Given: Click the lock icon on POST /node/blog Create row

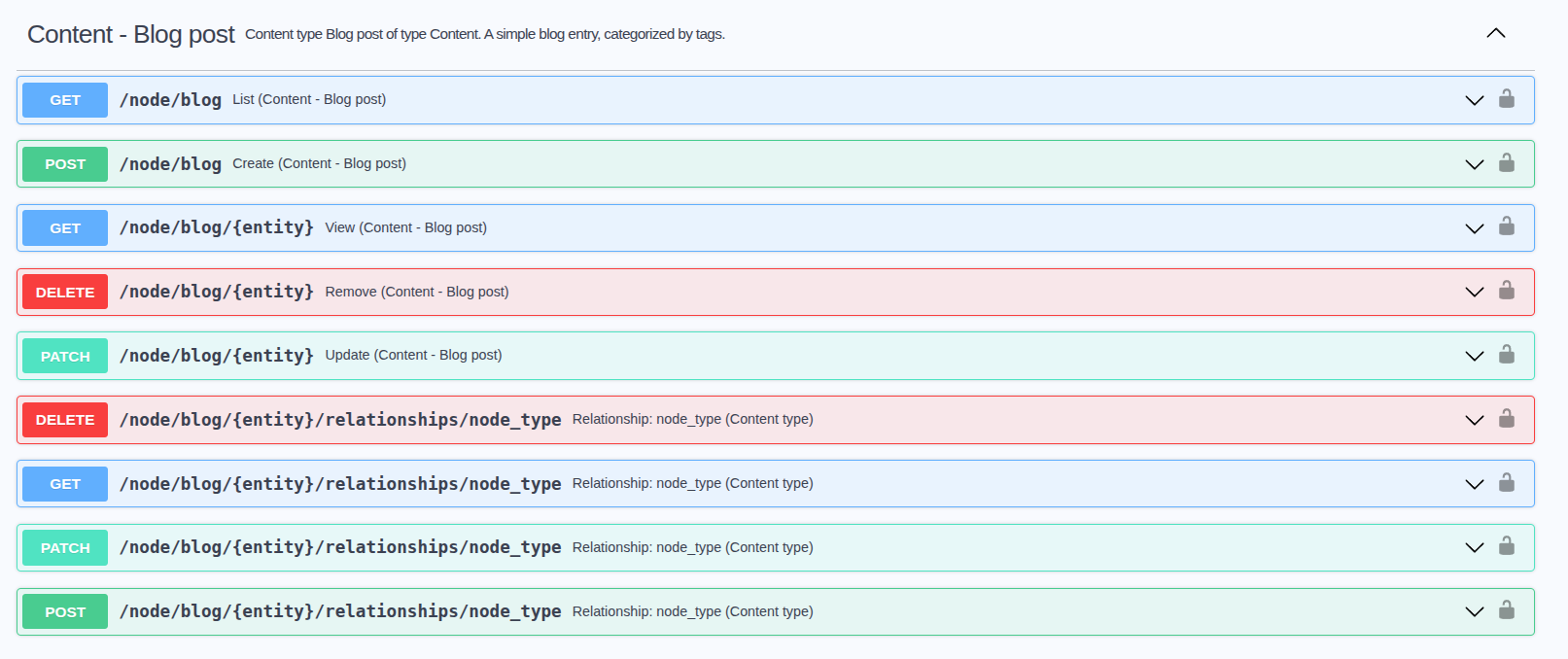Looking at the screenshot, I should (1506, 163).
